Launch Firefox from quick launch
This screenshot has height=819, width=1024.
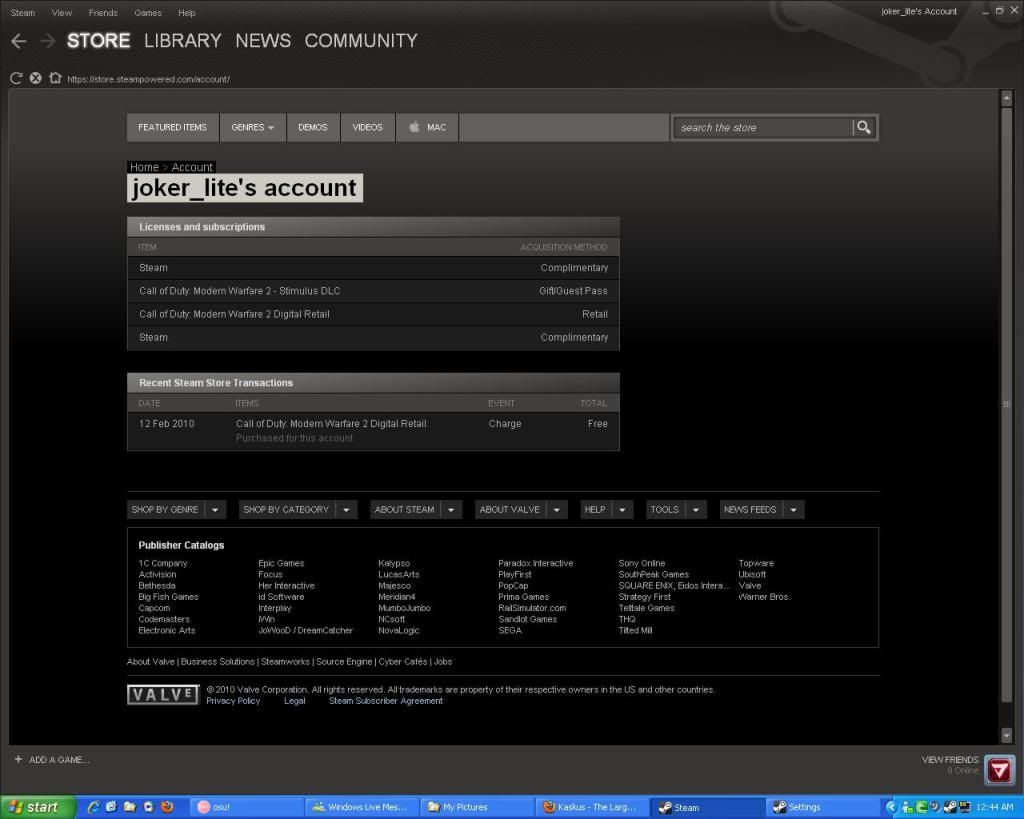tap(167, 807)
